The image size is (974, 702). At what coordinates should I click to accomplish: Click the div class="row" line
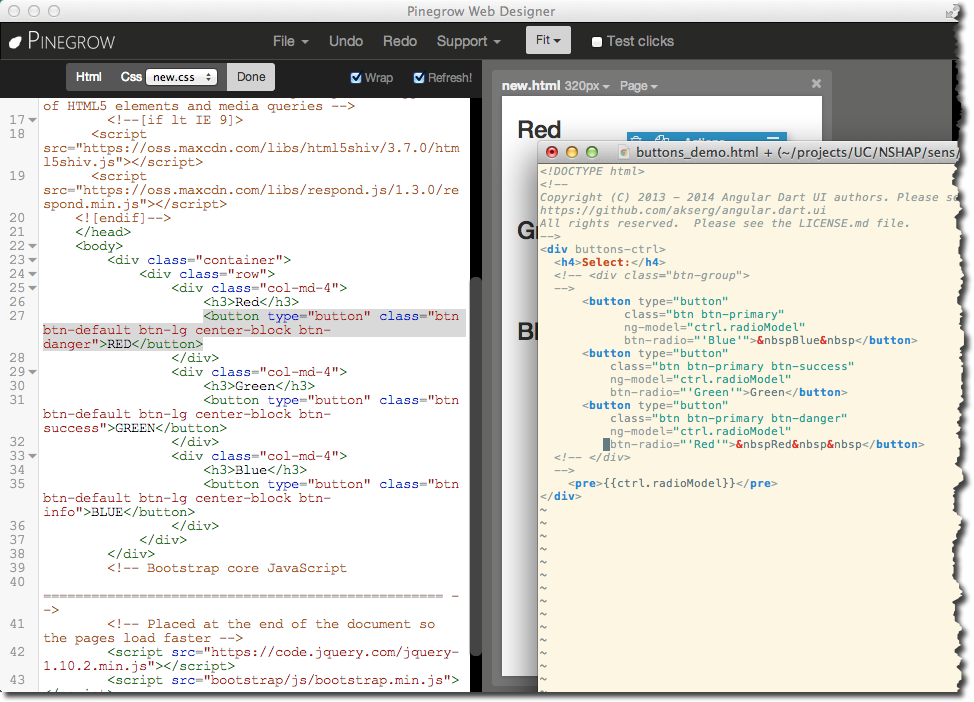[207, 274]
